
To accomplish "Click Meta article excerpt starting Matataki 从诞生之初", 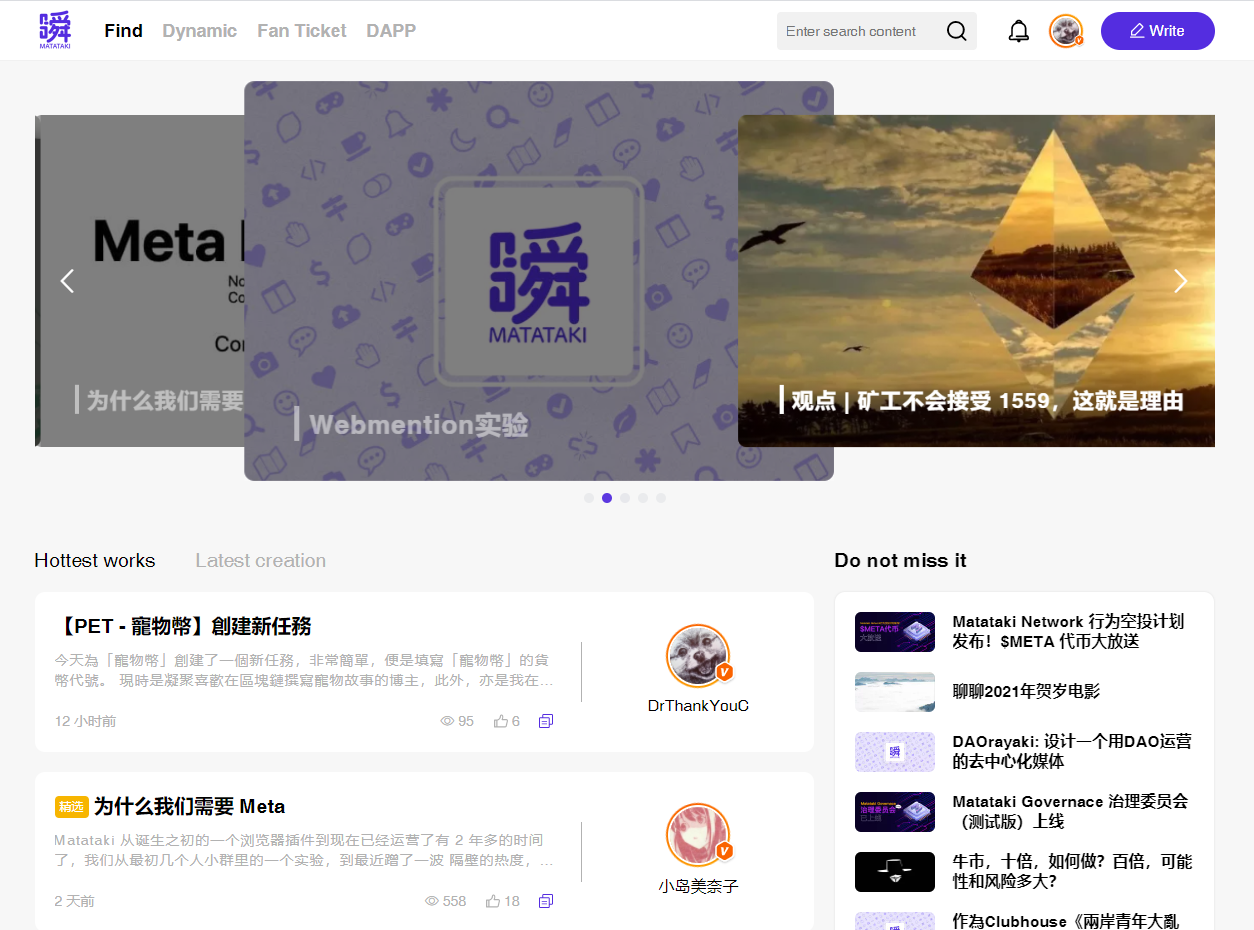I will 304,850.
